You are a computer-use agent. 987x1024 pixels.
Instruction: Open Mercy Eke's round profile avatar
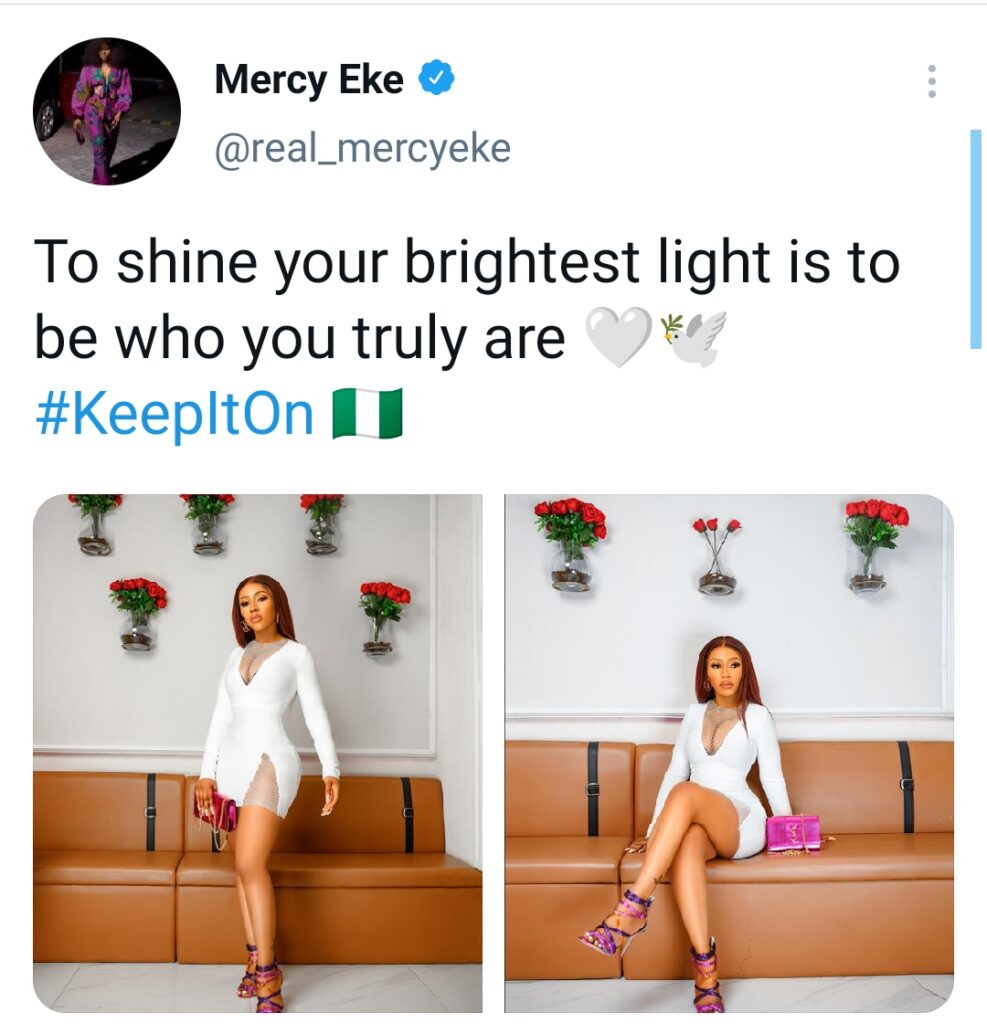107,111
